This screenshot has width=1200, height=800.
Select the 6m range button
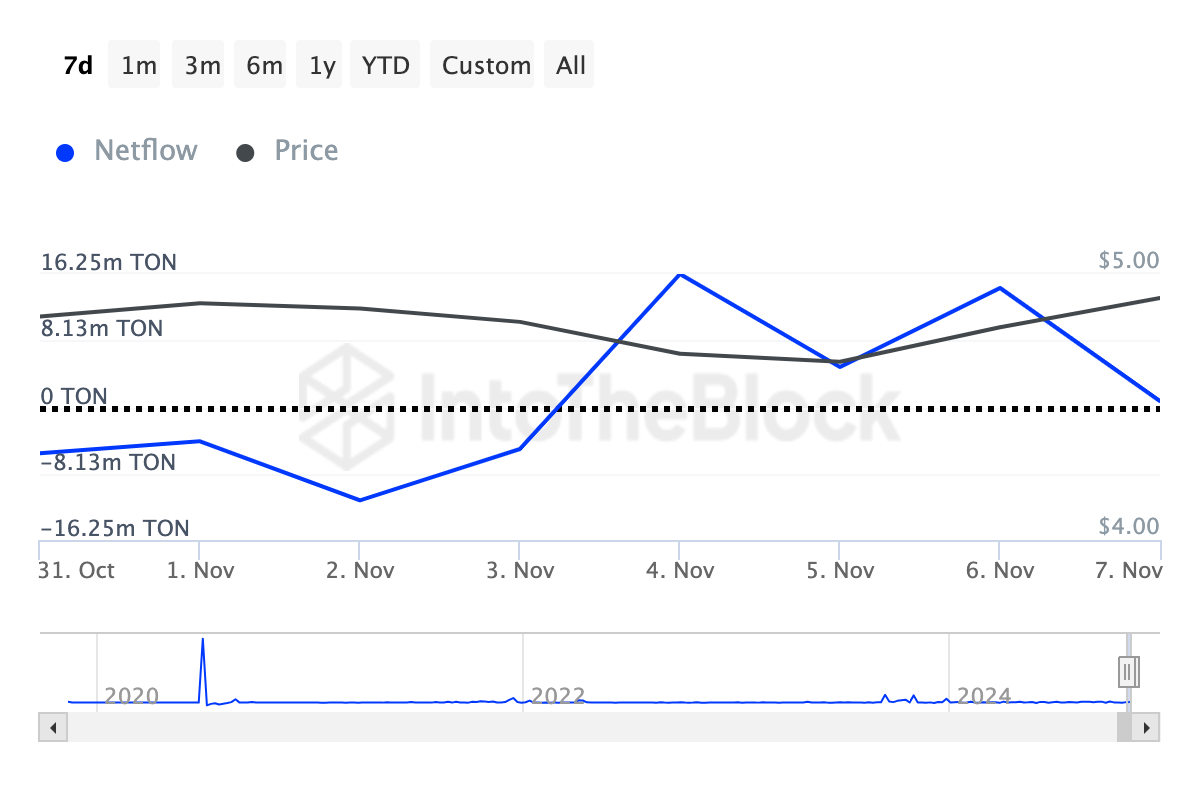(x=264, y=65)
